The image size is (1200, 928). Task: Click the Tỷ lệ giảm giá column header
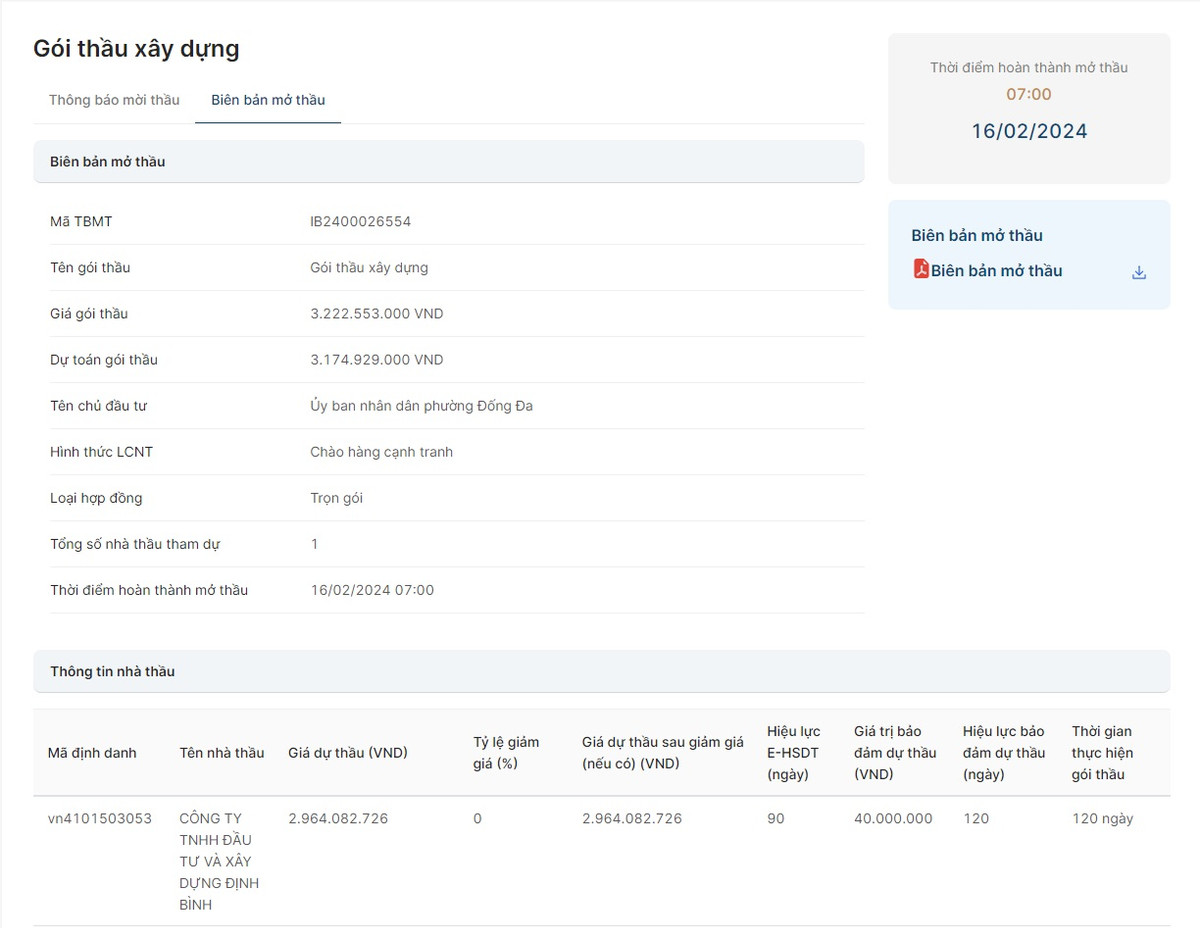(506, 753)
